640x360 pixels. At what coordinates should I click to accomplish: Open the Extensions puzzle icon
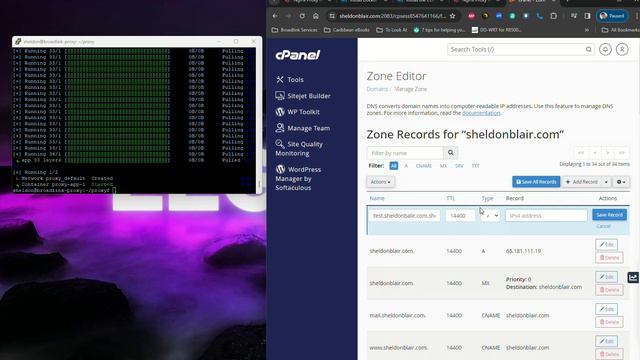pos(553,16)
